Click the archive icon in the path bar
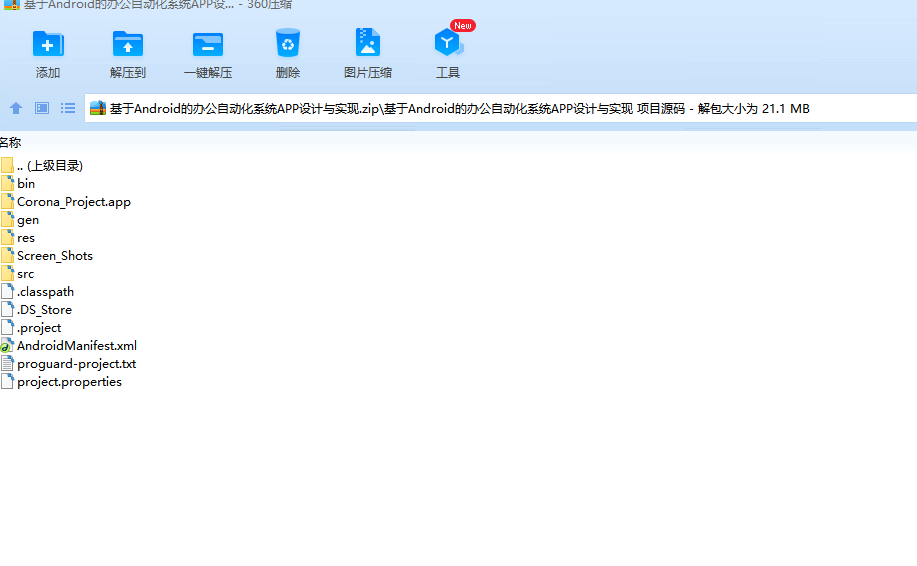The image size is (917, 566). 98,108
